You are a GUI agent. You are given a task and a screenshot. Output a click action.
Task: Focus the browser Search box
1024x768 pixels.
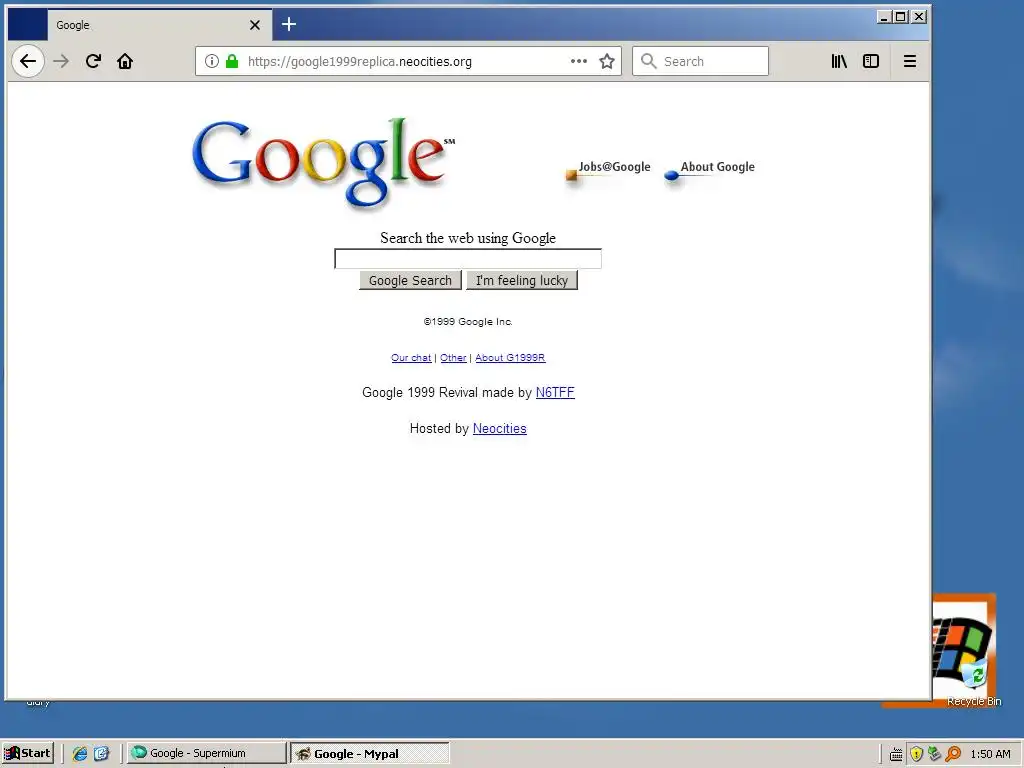tap(700, 61)
